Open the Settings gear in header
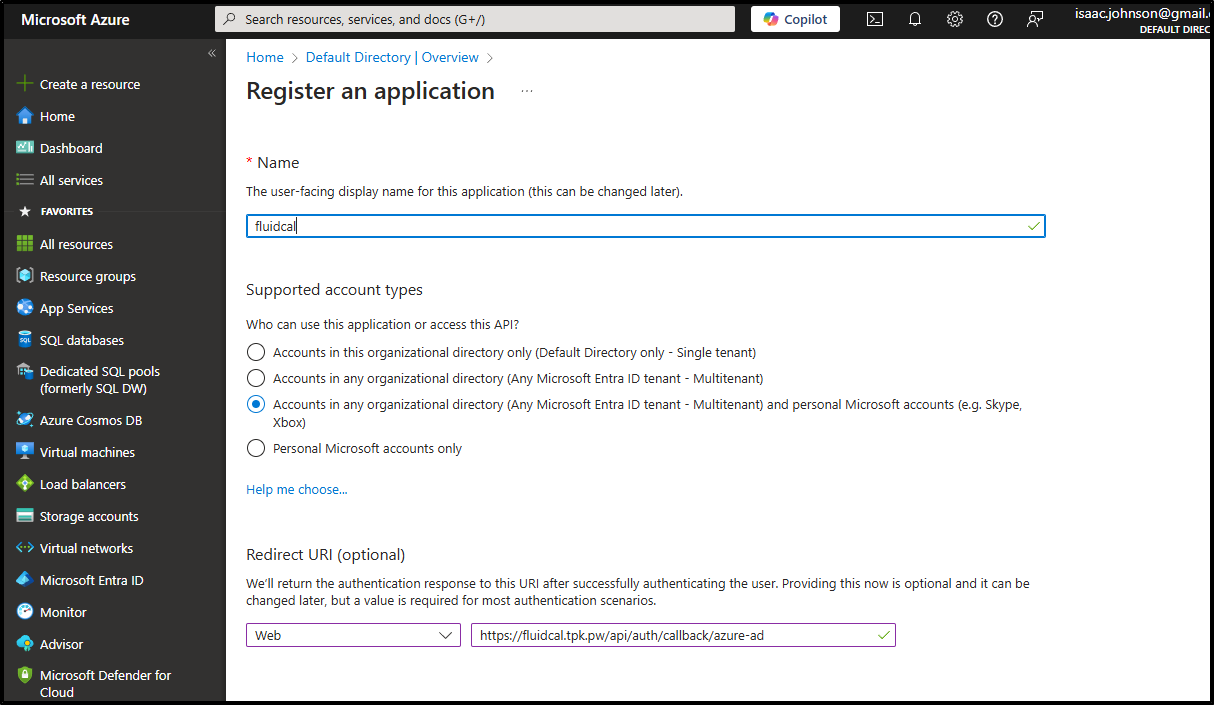Image resolution: width=1214 pixels, height=705 pixels. point(955,19)
